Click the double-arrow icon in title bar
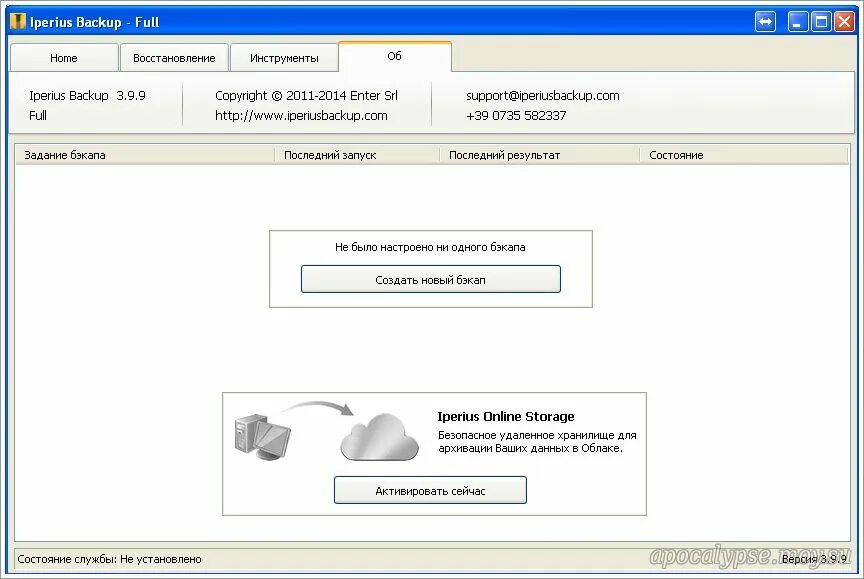Image resolution: width=864 pixels, height=579 pixels. click(765, 22)
